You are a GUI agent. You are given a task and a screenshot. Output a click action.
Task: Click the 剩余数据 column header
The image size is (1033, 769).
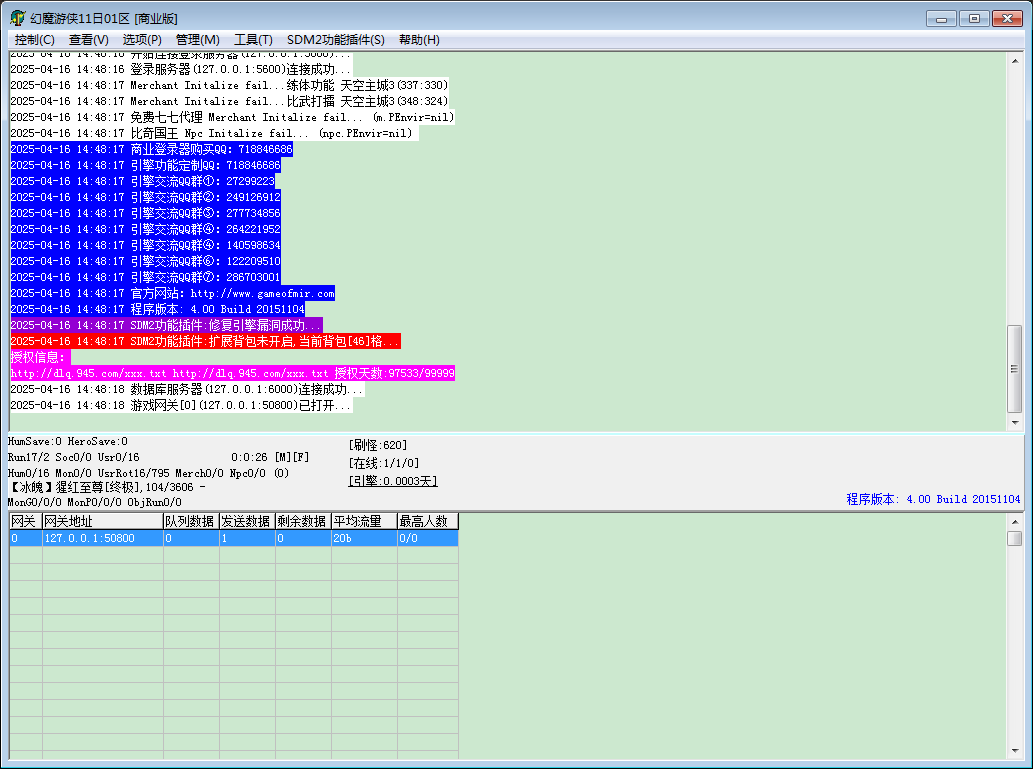point(303,521)
